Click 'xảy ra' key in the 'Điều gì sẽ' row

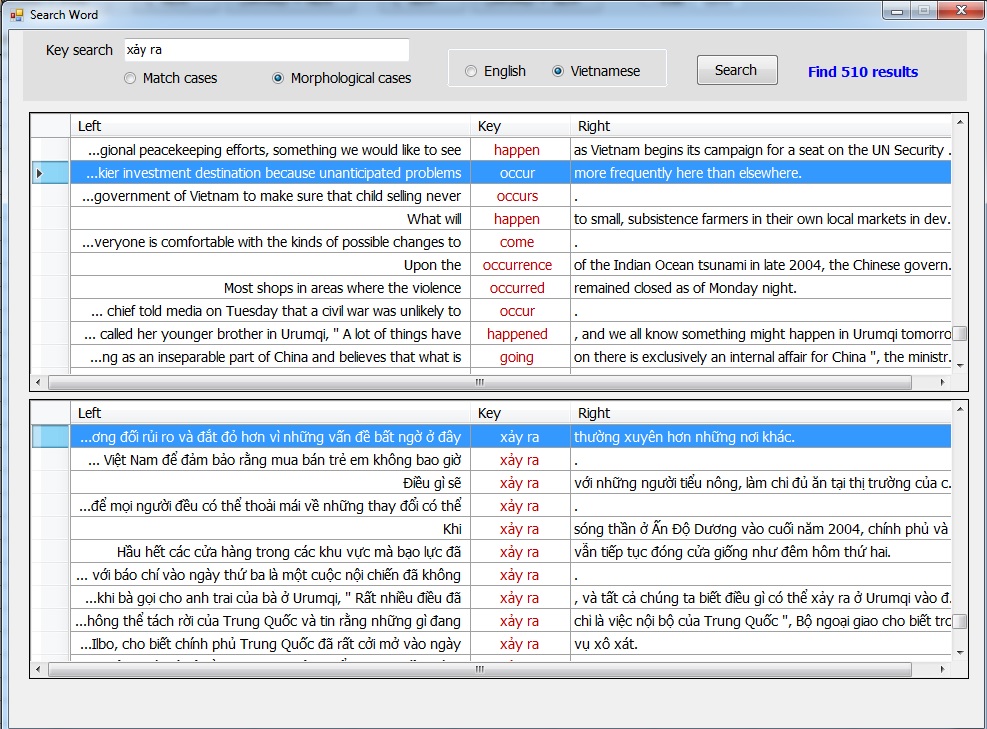tap(520, 483)
